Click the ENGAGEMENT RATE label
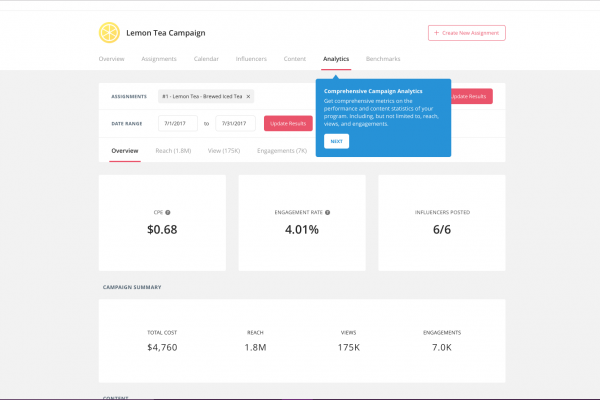 pyautogui.click(x=298, y=212)
